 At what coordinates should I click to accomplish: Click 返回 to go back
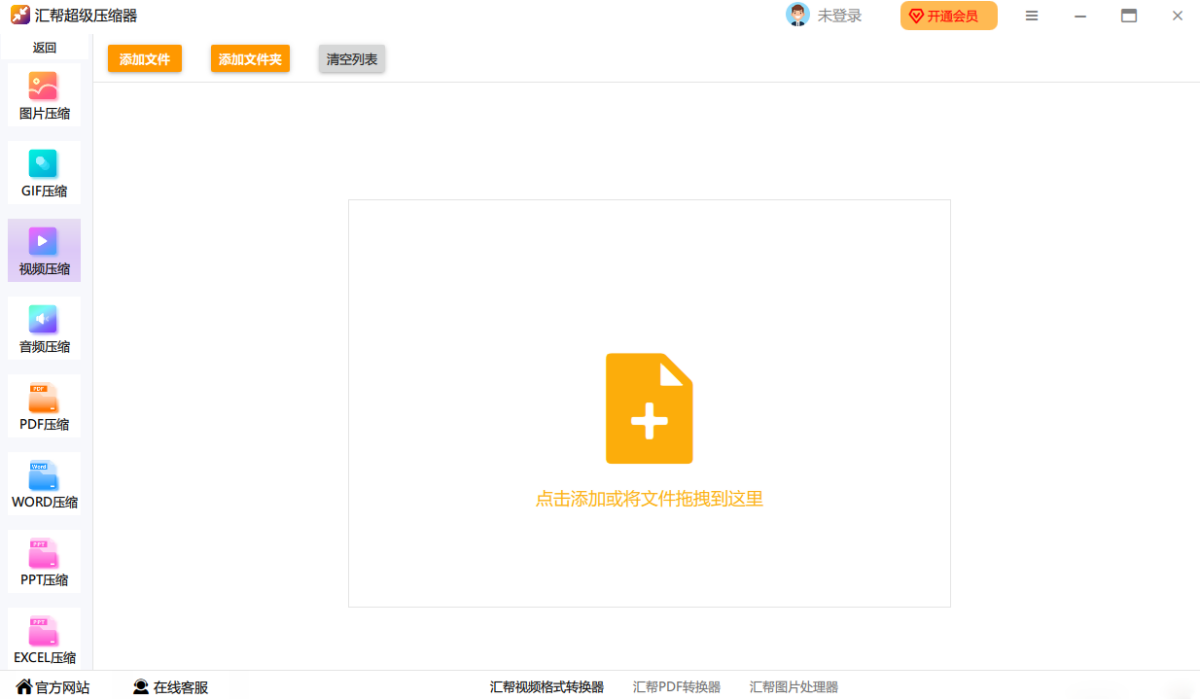[44, 47]
